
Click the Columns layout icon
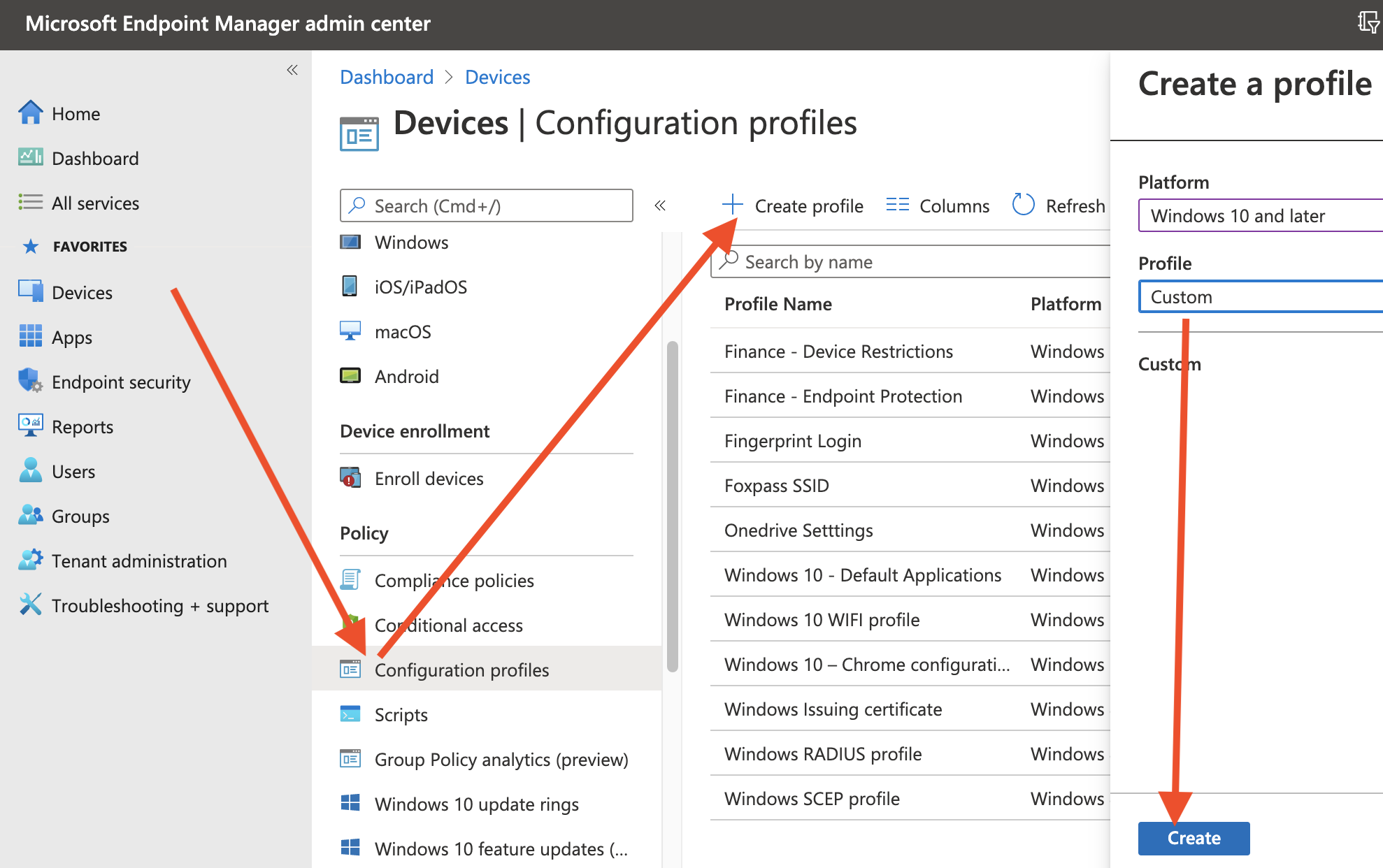898,205
